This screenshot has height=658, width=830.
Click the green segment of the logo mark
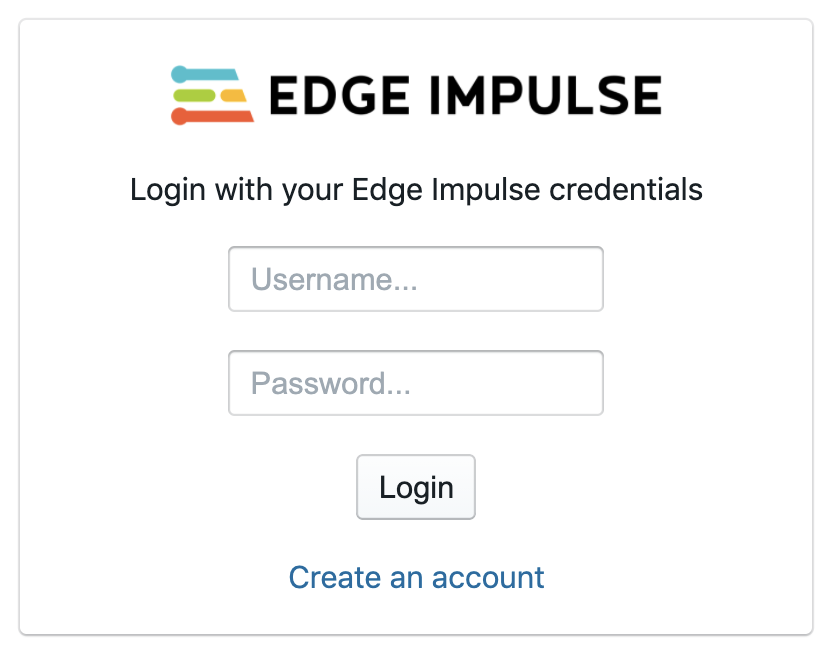194,95
